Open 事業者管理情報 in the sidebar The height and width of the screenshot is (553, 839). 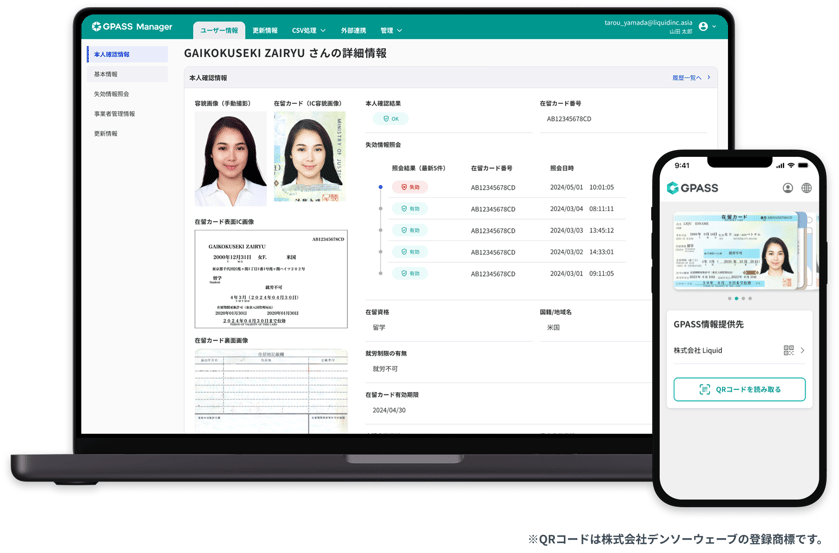[115, 113]
